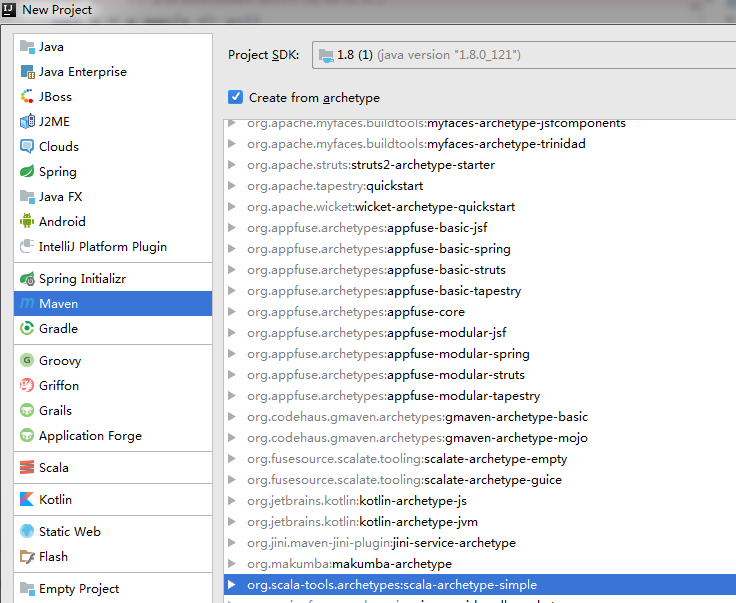Expand the gmaven-archetype-basic node
Screen dimensions: 736x603
[x=231, y=417]
